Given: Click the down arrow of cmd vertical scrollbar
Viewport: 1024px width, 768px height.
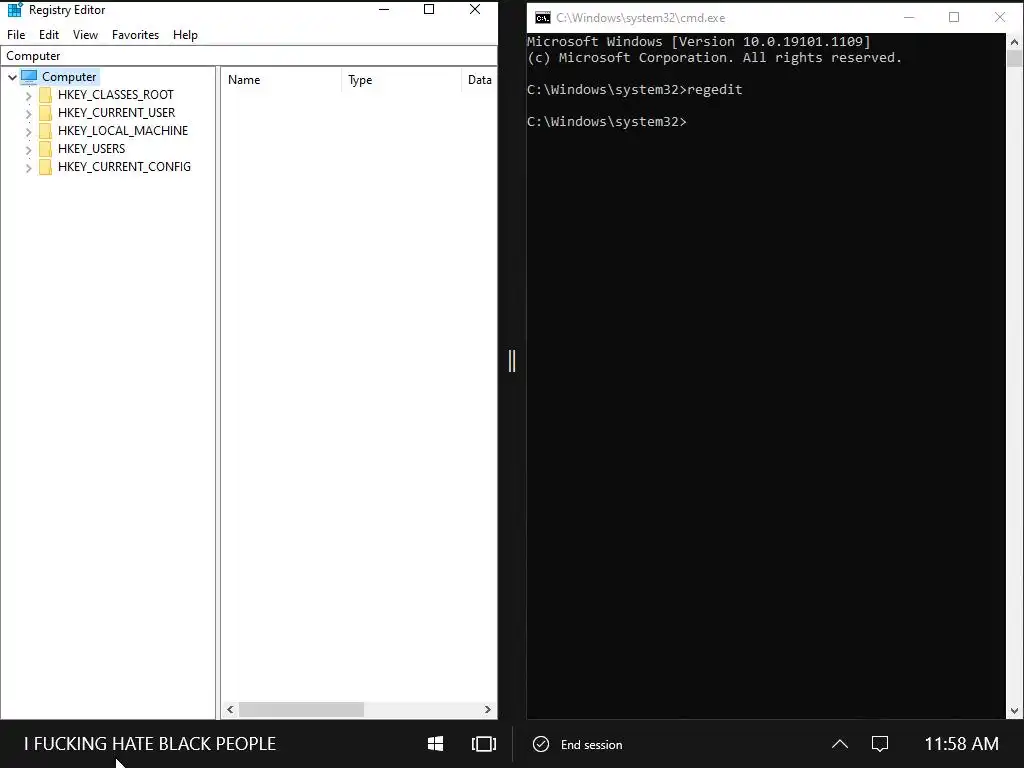Looking at the screenshot, I should pos(1014,711).
